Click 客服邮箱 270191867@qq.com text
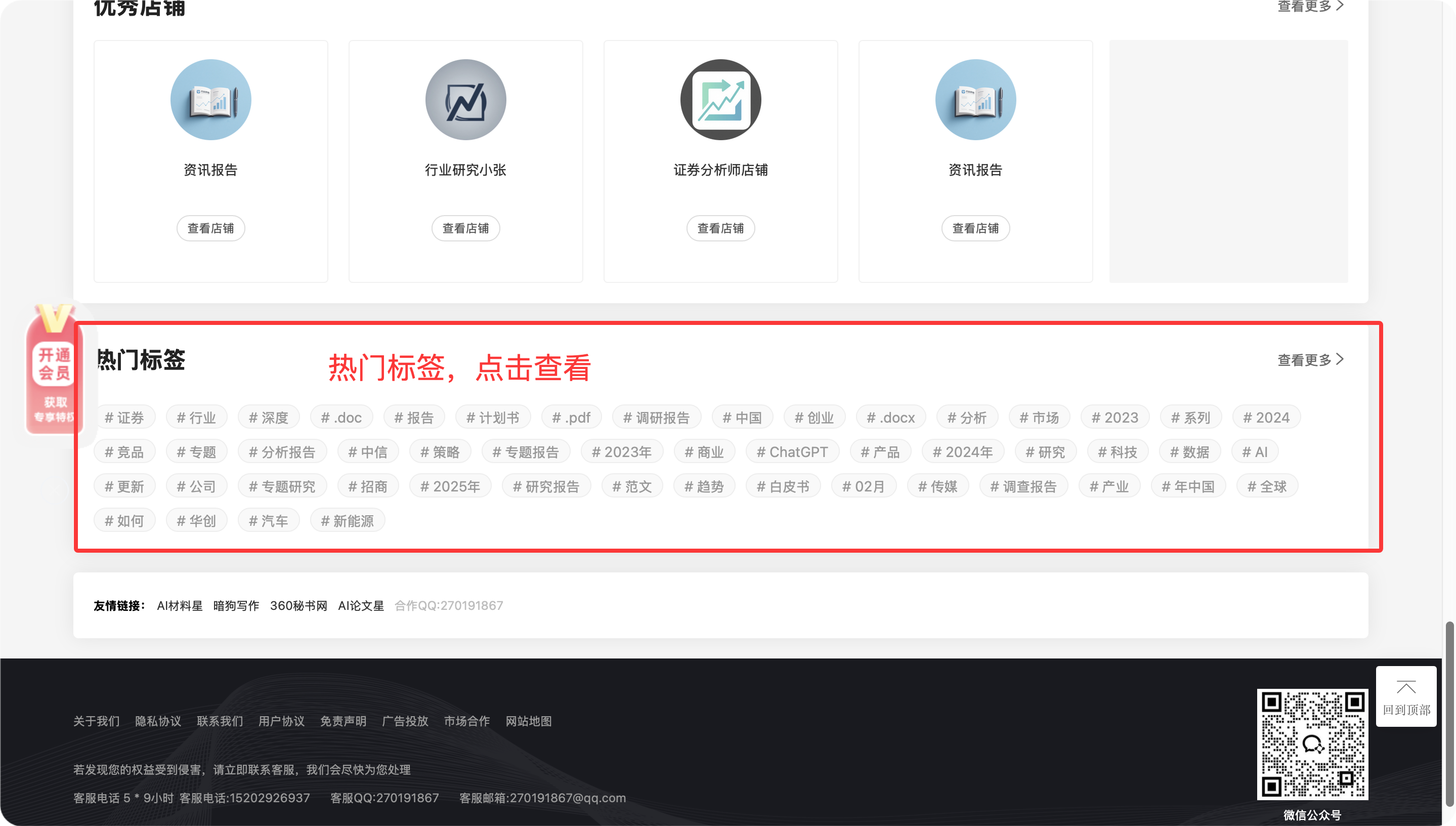This screenshot has height=826, width=1456. coord(543,798)
